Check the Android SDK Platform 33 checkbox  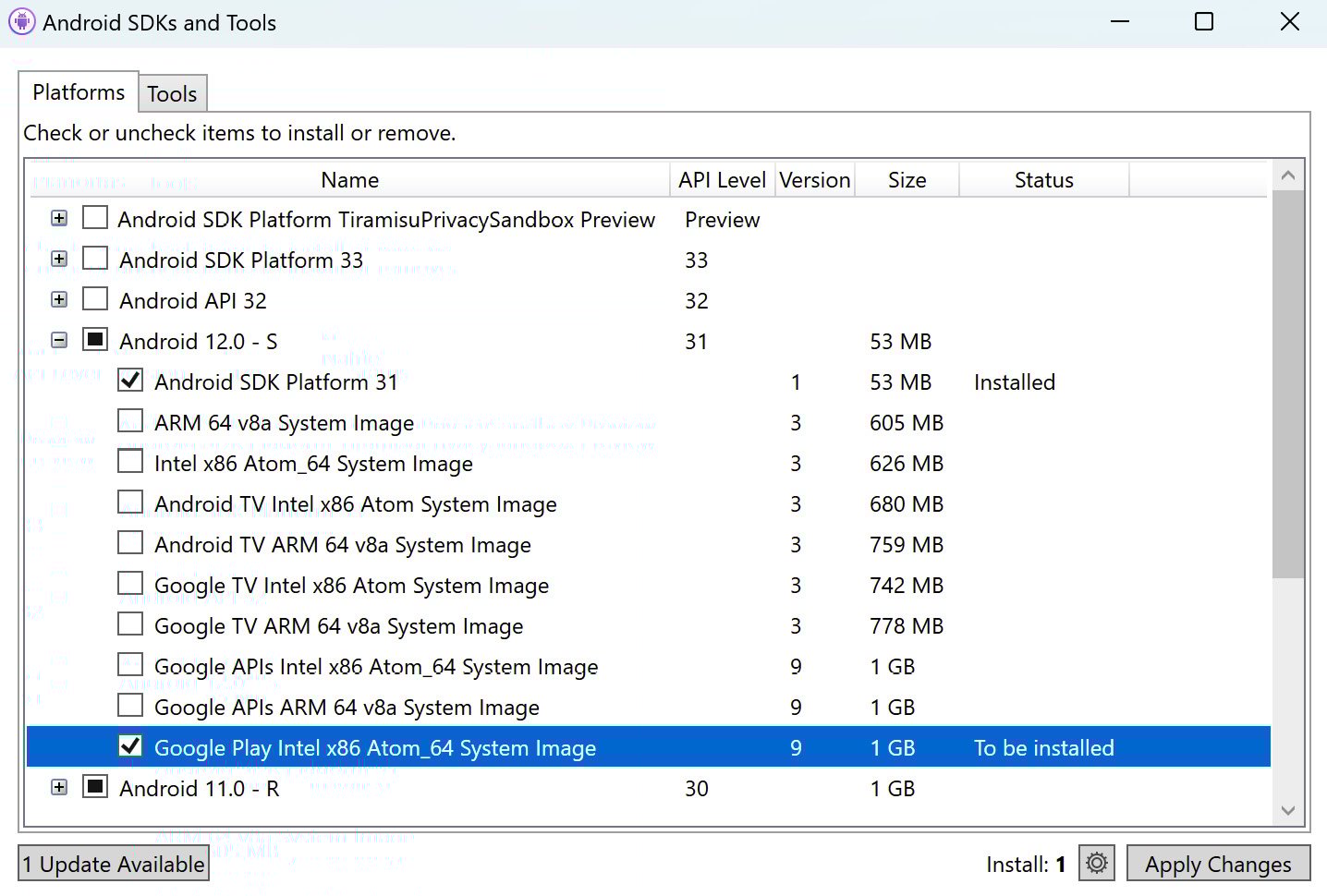click(95, 259)
